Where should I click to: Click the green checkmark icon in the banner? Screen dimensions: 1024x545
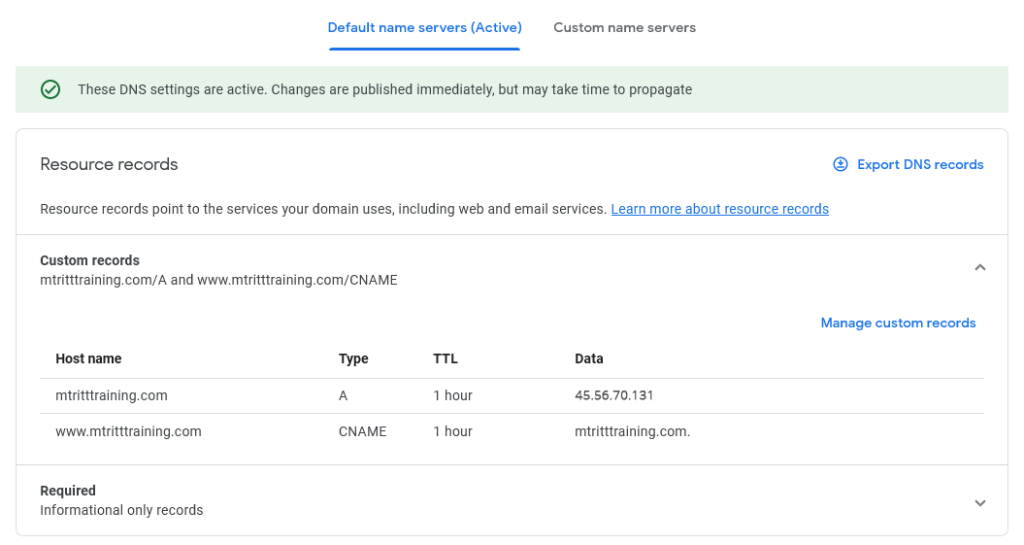pos(50,90)
